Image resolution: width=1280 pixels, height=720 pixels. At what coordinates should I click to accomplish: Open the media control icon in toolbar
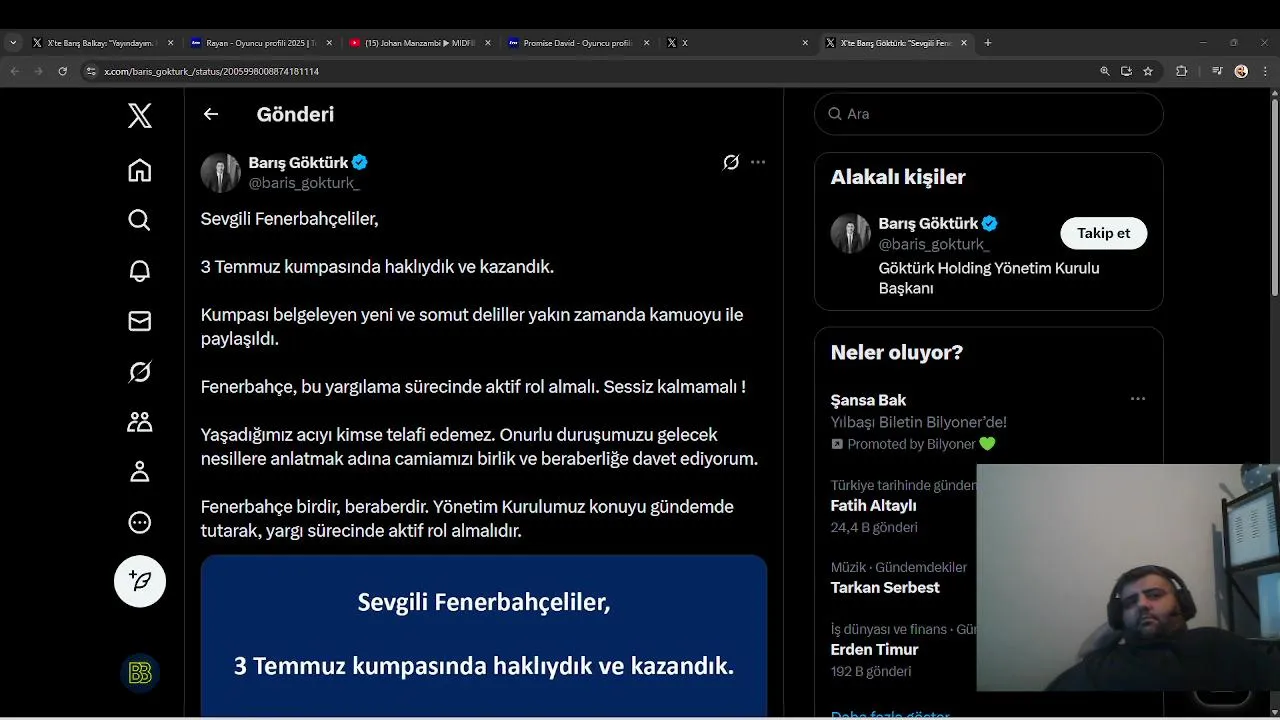(x=1217, y=71)
